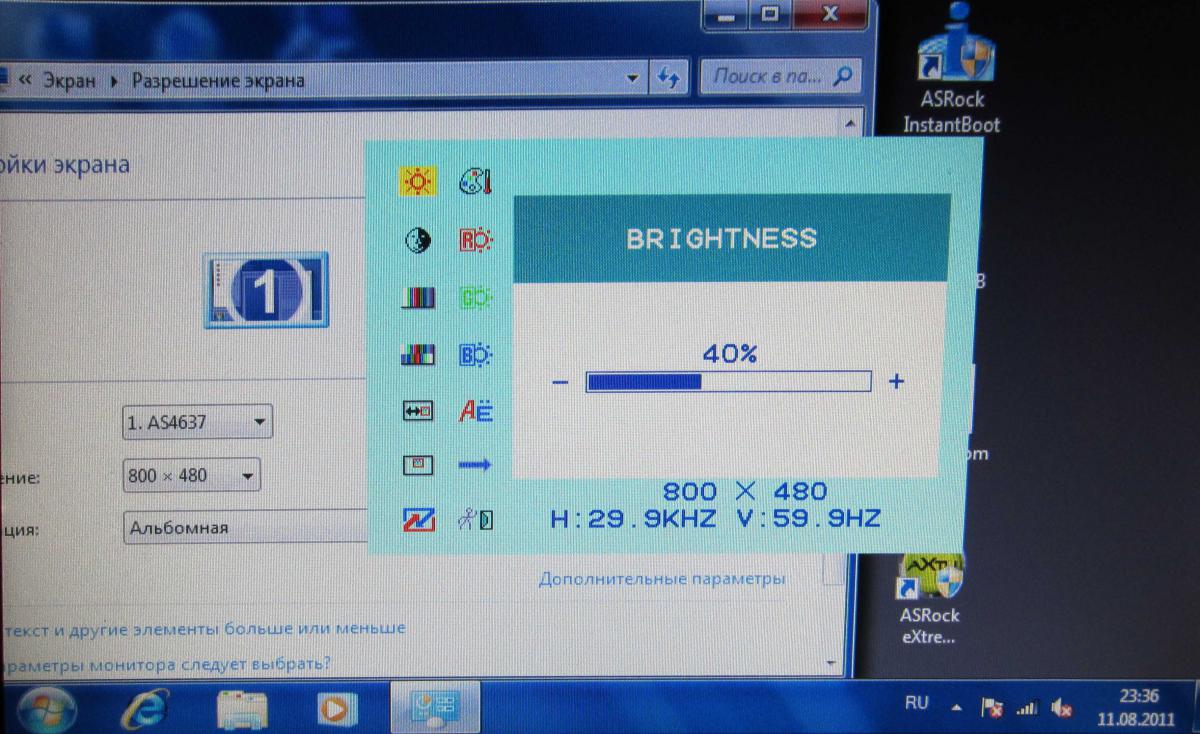This screenshot has width=1200, height=734.
Task: Click the Поиск search field
Action: 768,77
